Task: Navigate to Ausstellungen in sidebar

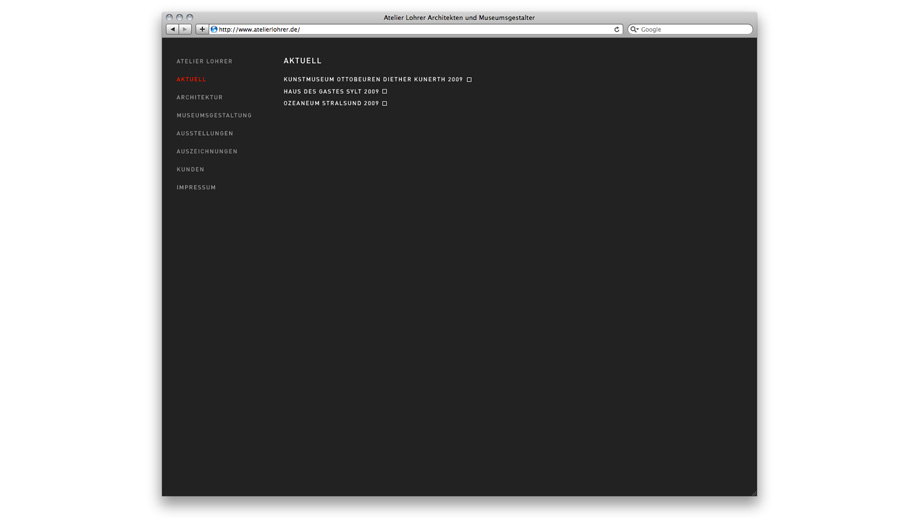Action: (x=205, y=134)
